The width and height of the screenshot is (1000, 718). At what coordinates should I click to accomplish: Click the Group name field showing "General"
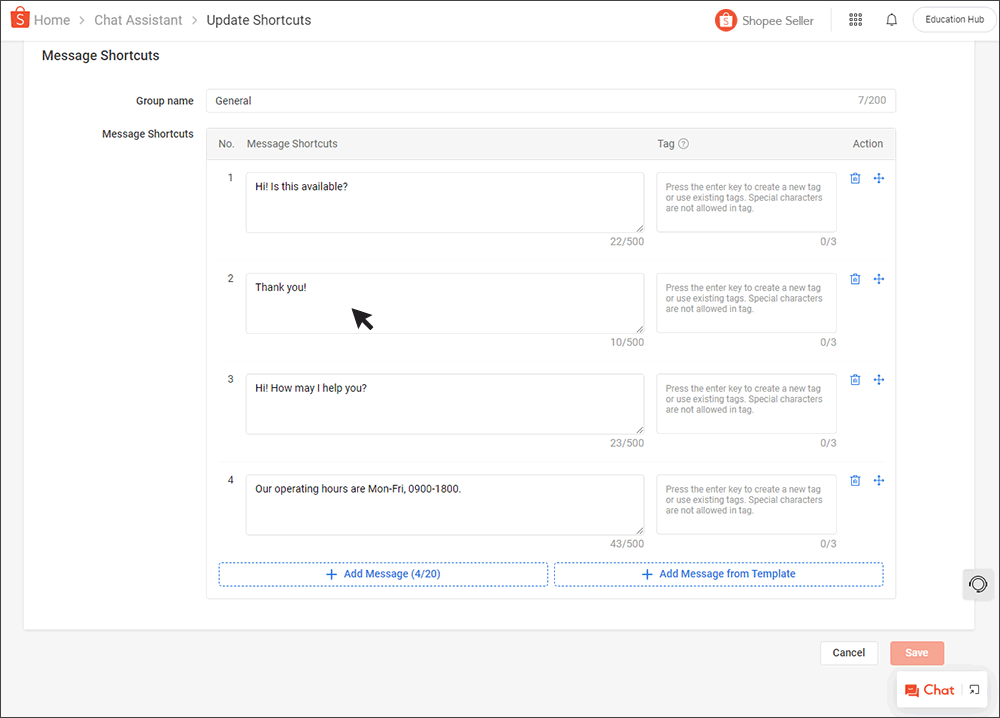coord(550,100)
